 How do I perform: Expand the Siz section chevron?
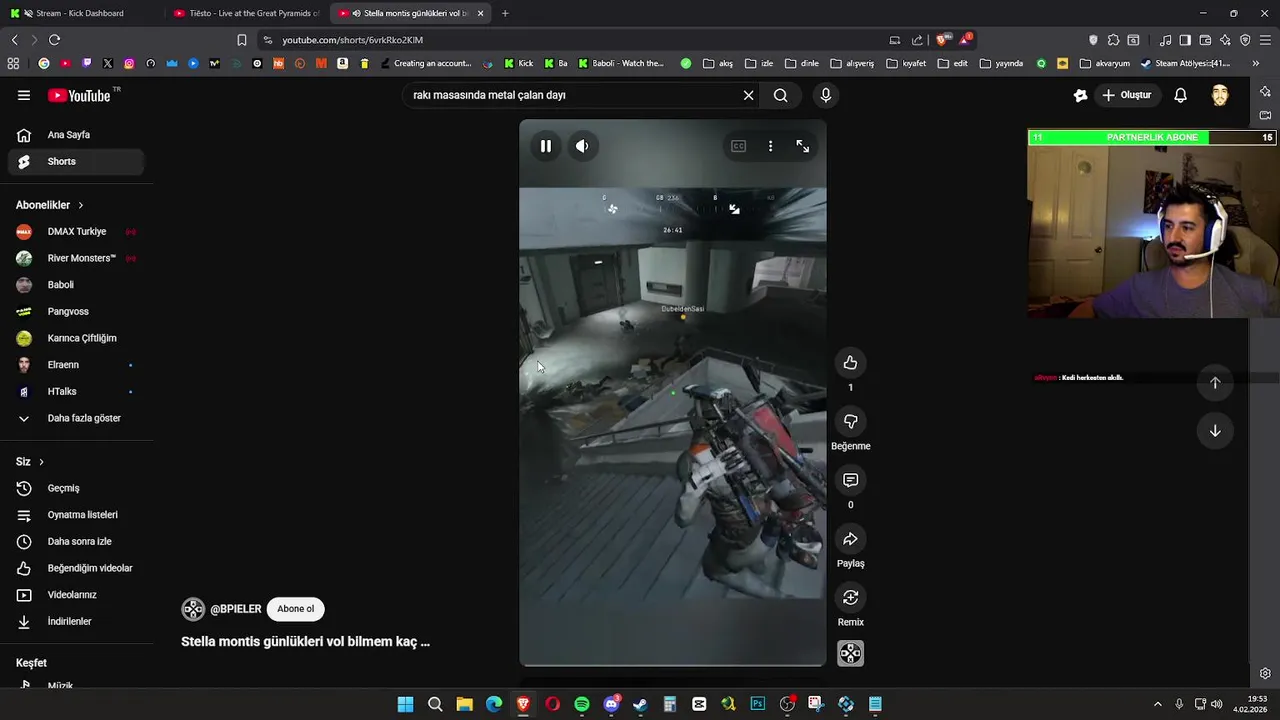point(42,462)
